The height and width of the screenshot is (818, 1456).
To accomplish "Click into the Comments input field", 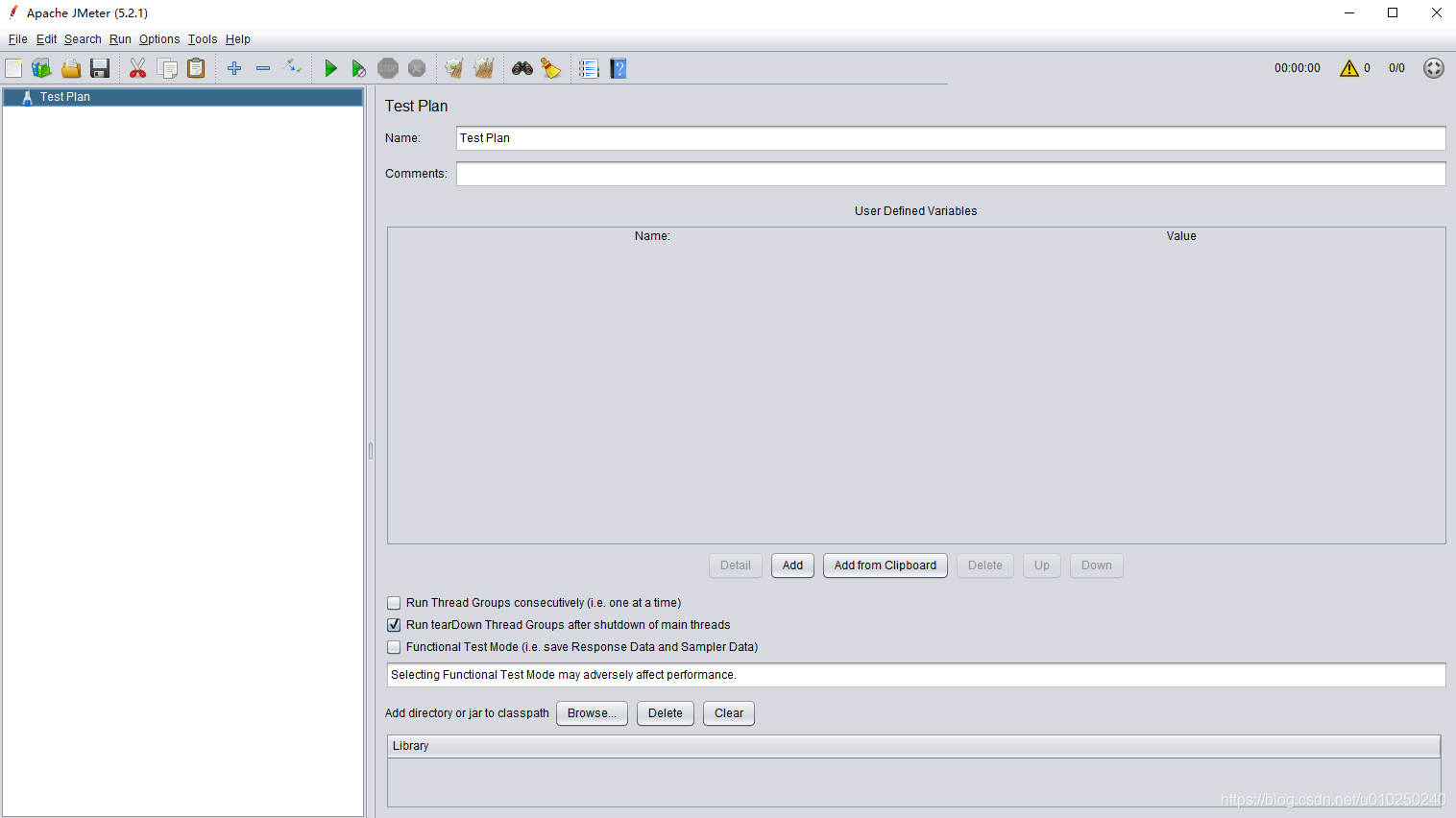I will pyautogui.click(x=951, y=174).
